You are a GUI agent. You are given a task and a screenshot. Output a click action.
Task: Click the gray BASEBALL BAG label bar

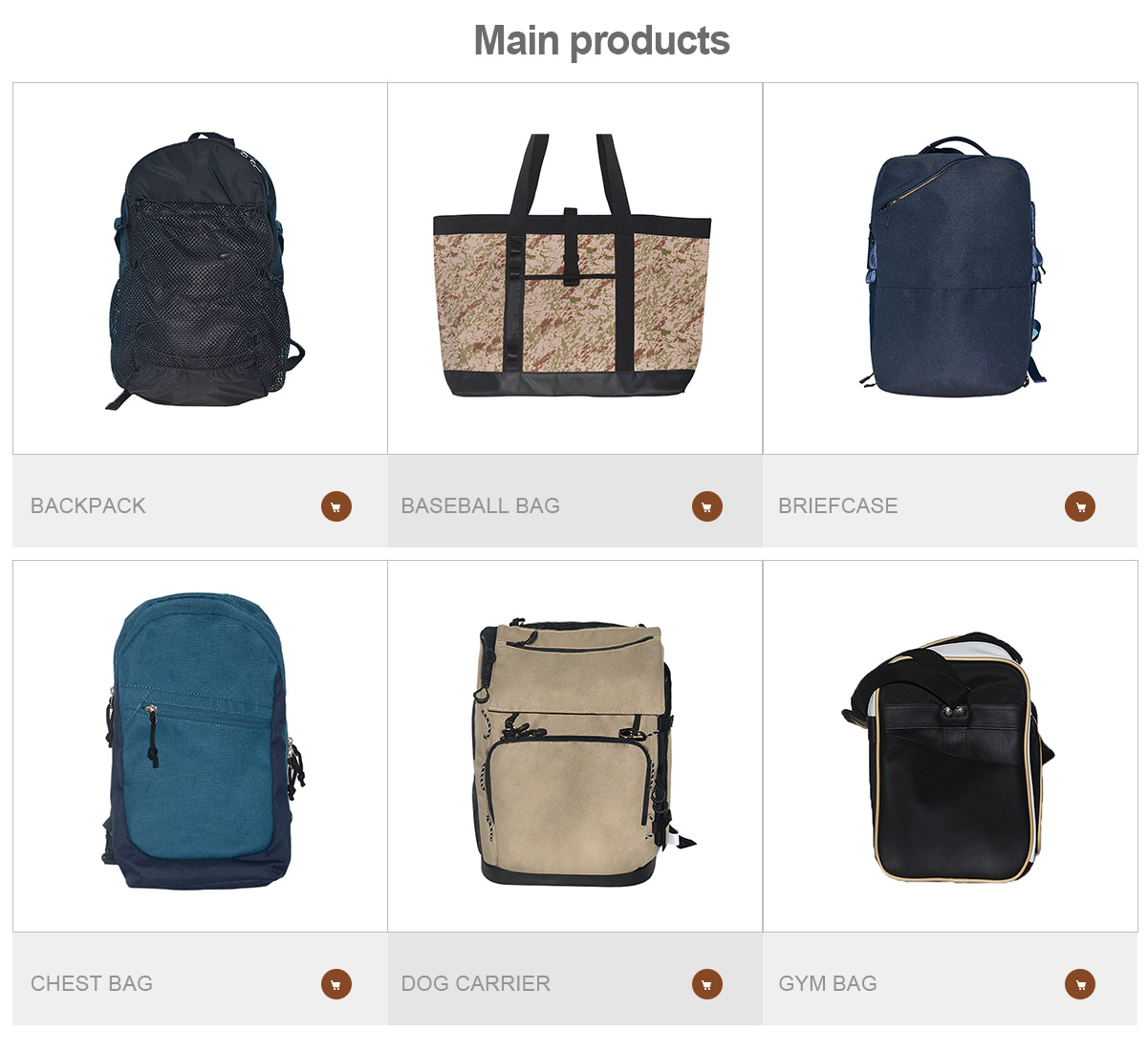[x=575, y=501]
